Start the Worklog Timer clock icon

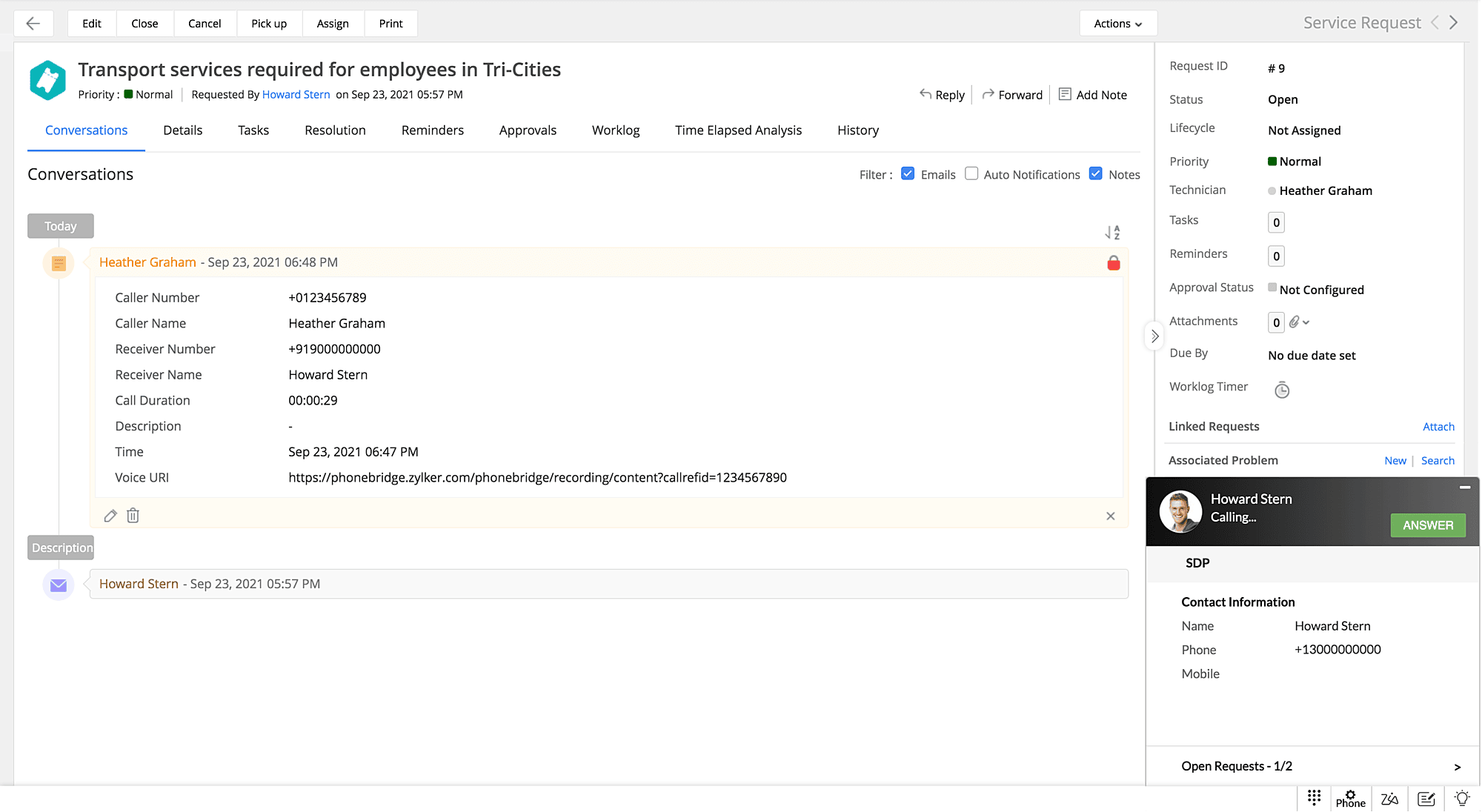(1281, 390)
